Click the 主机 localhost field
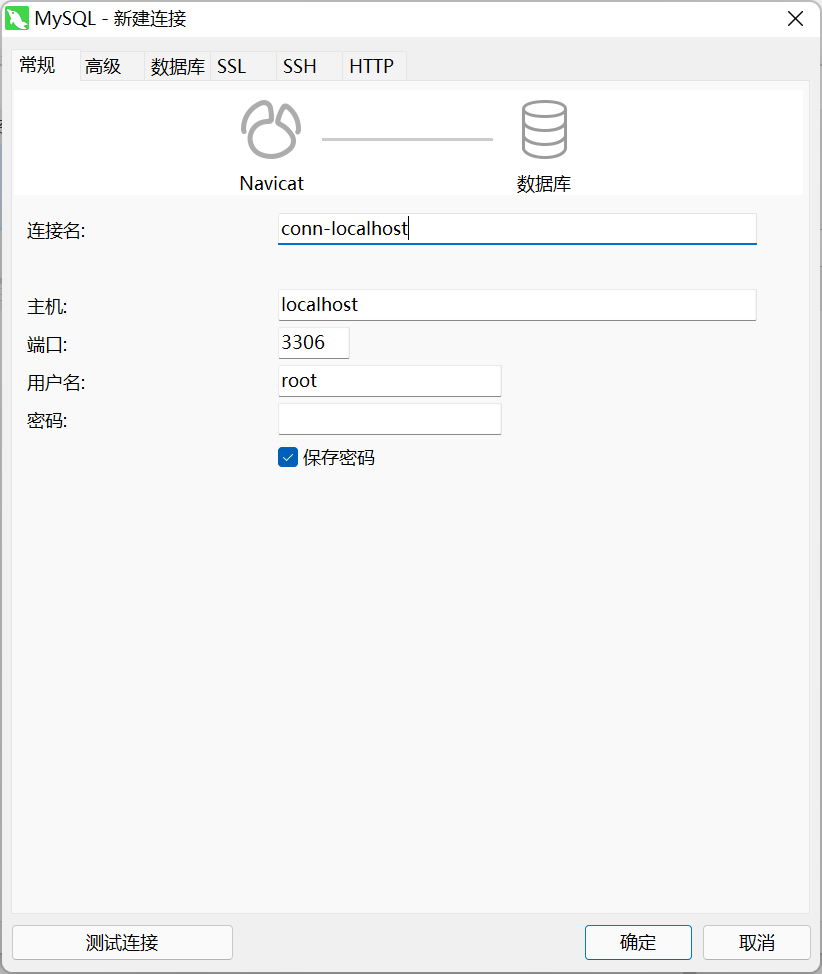The width and height of the screenshot is (822, 974). (517, 304)
